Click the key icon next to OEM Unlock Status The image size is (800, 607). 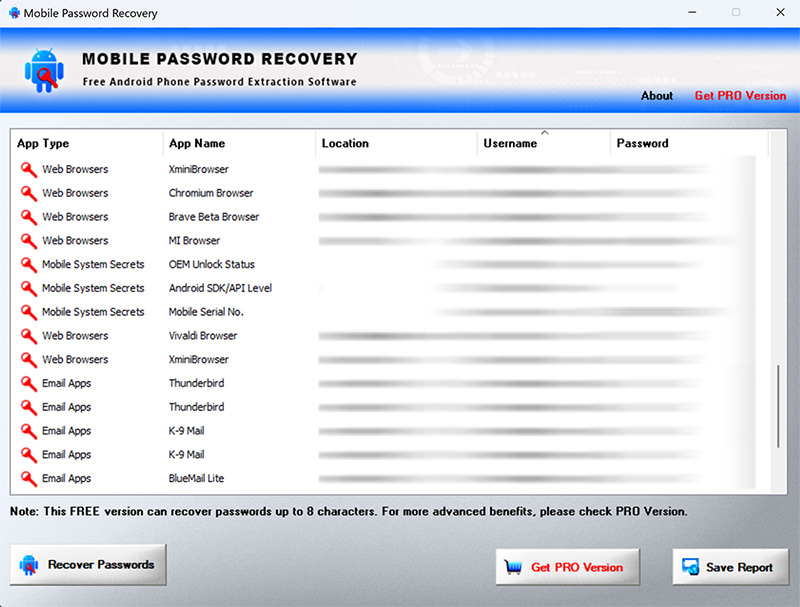point(27,264)
